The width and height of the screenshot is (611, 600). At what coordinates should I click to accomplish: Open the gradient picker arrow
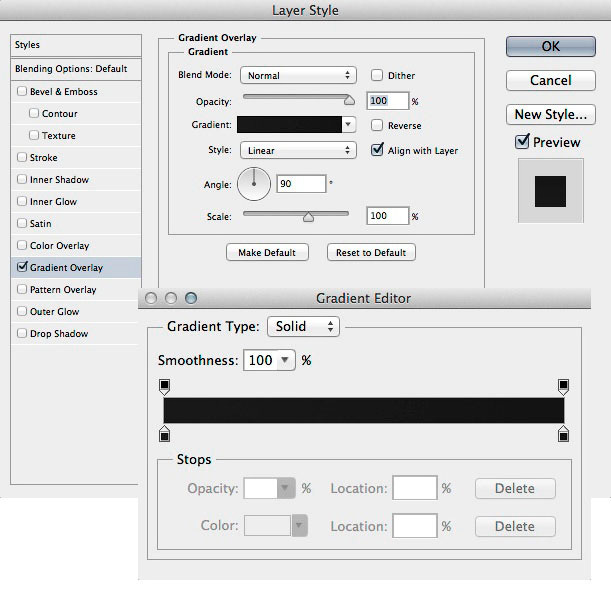348,125
